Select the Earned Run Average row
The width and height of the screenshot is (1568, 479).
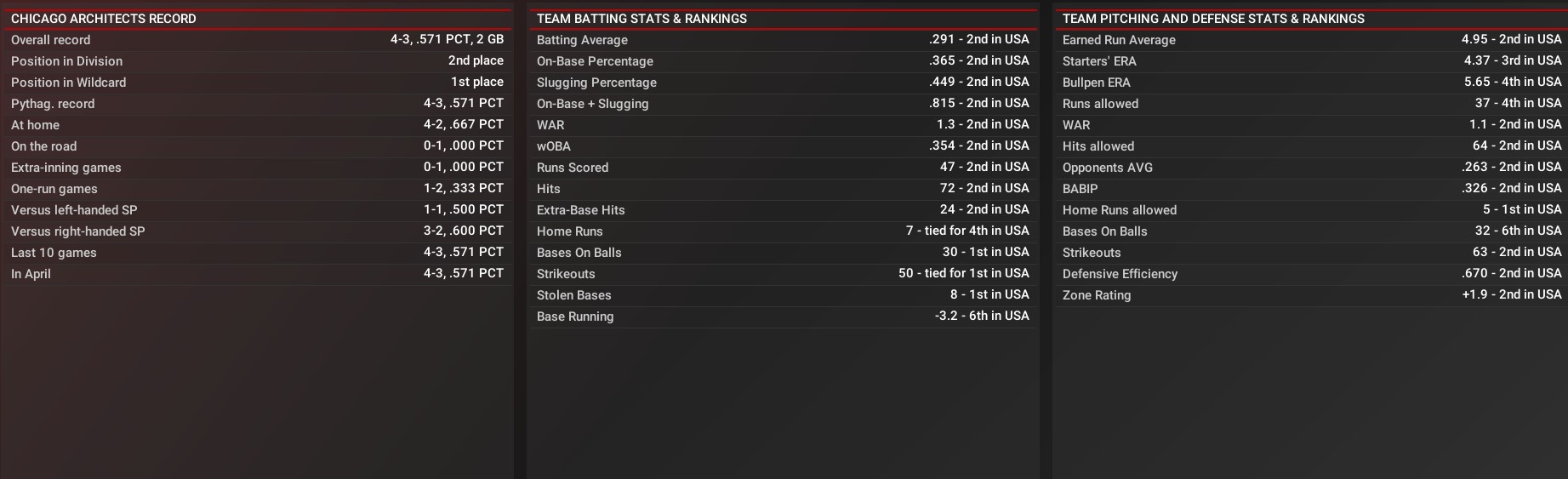pos(1310,40)
